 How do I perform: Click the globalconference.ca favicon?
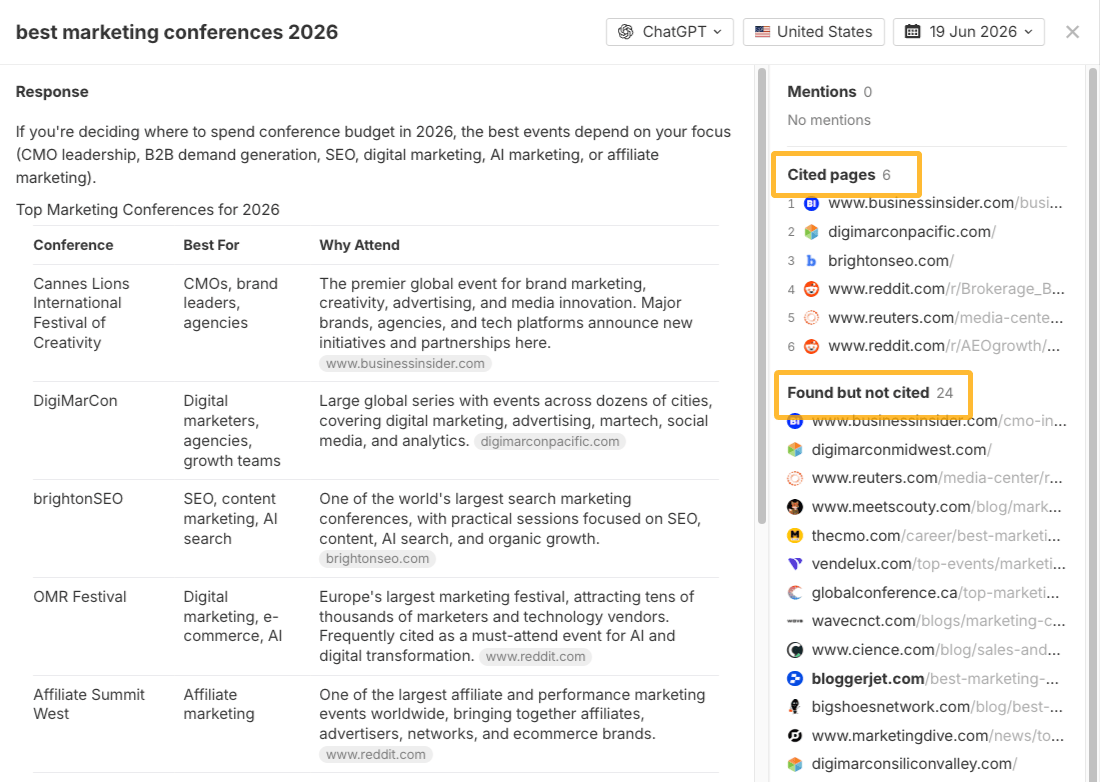(x=795, y=593)
